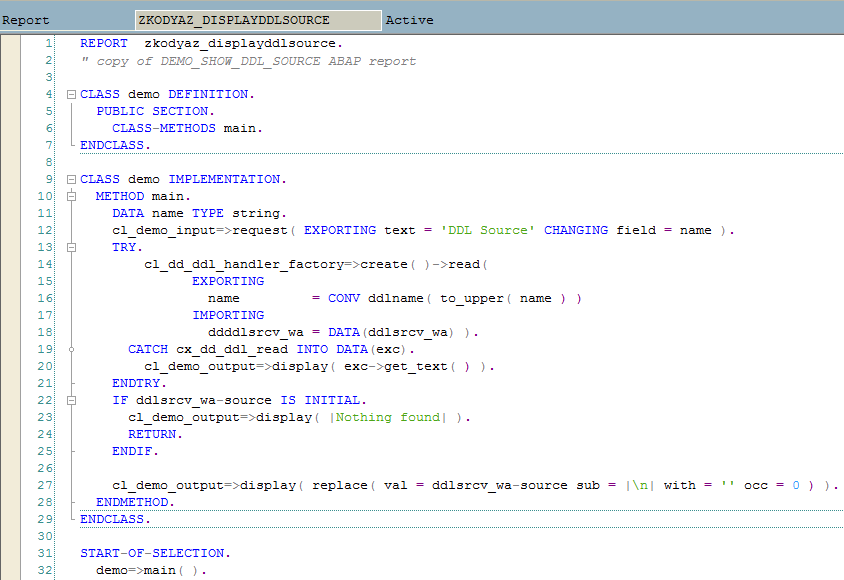Collapse the IF ddlsrcv_wa-source IS INITIAL block
This screenshot has height=580, width=844.
[x=69, y=400]
